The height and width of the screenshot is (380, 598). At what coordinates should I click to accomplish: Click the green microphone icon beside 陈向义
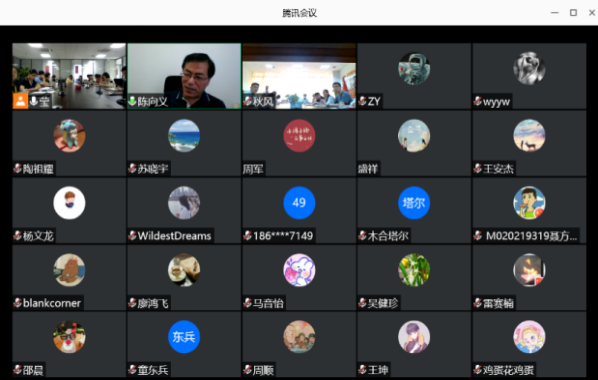tap(132, 101)
